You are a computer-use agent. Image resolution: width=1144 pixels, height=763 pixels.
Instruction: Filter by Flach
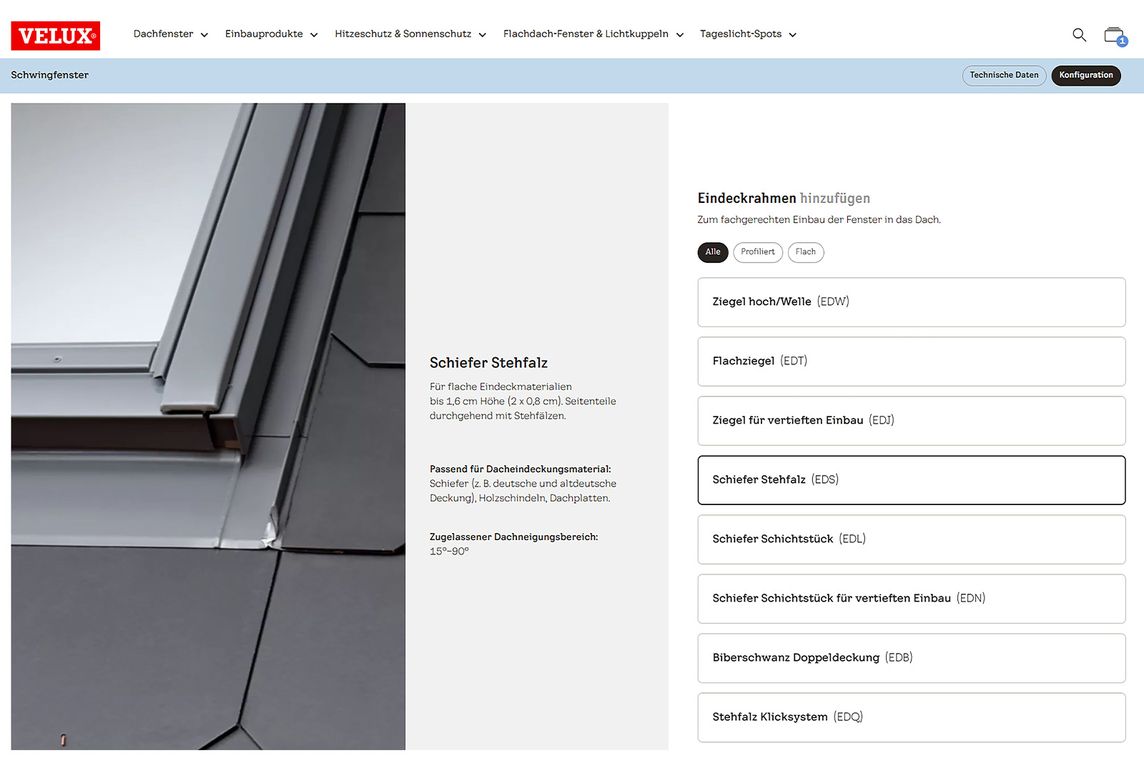[x=805, y=252]
